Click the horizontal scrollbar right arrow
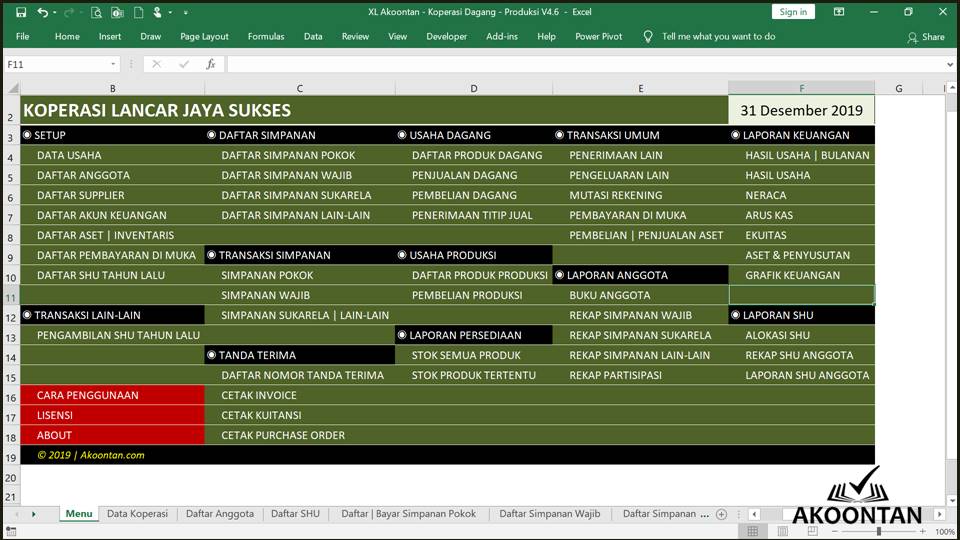The image size is (960, 540). pyautogui.click(x=939, y=514)
